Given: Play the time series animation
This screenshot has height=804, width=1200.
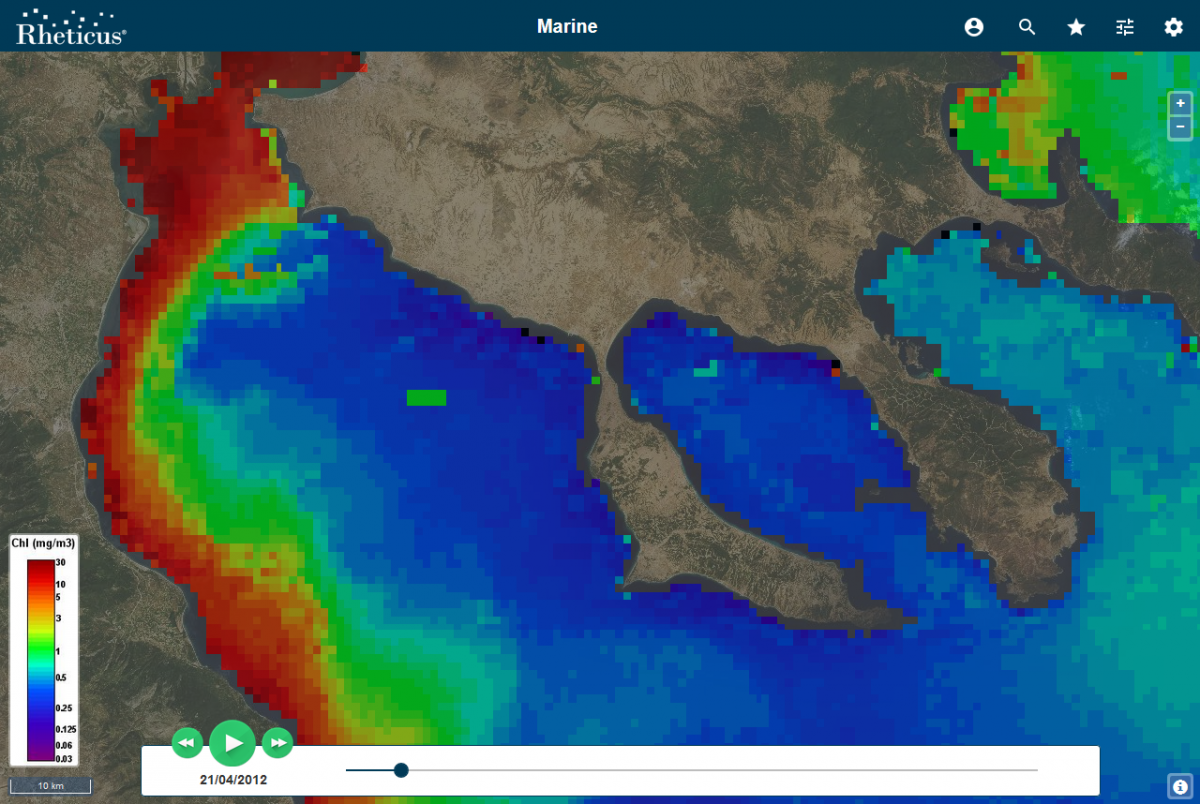Looking at the screenshot, I should click(232, 743).
